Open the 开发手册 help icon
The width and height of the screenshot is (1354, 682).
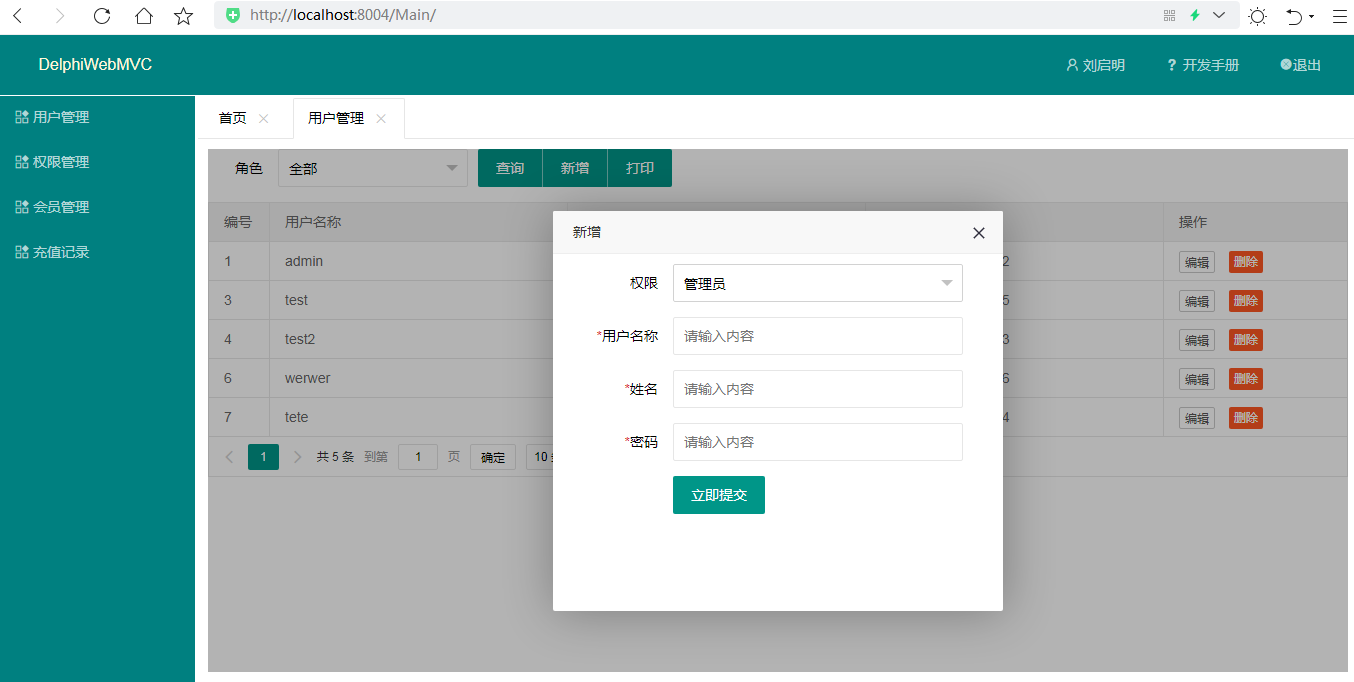click(1171, 65)
